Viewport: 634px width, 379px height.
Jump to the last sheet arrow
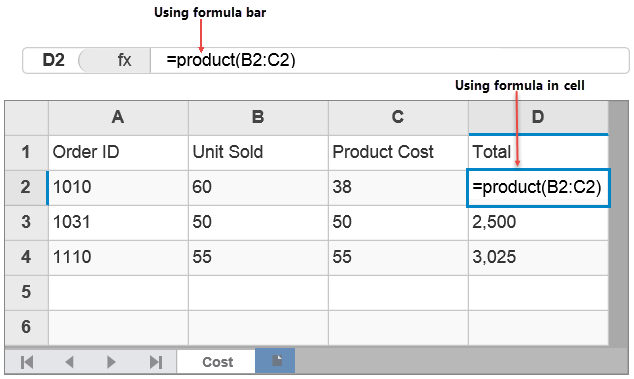click(156, 362)
